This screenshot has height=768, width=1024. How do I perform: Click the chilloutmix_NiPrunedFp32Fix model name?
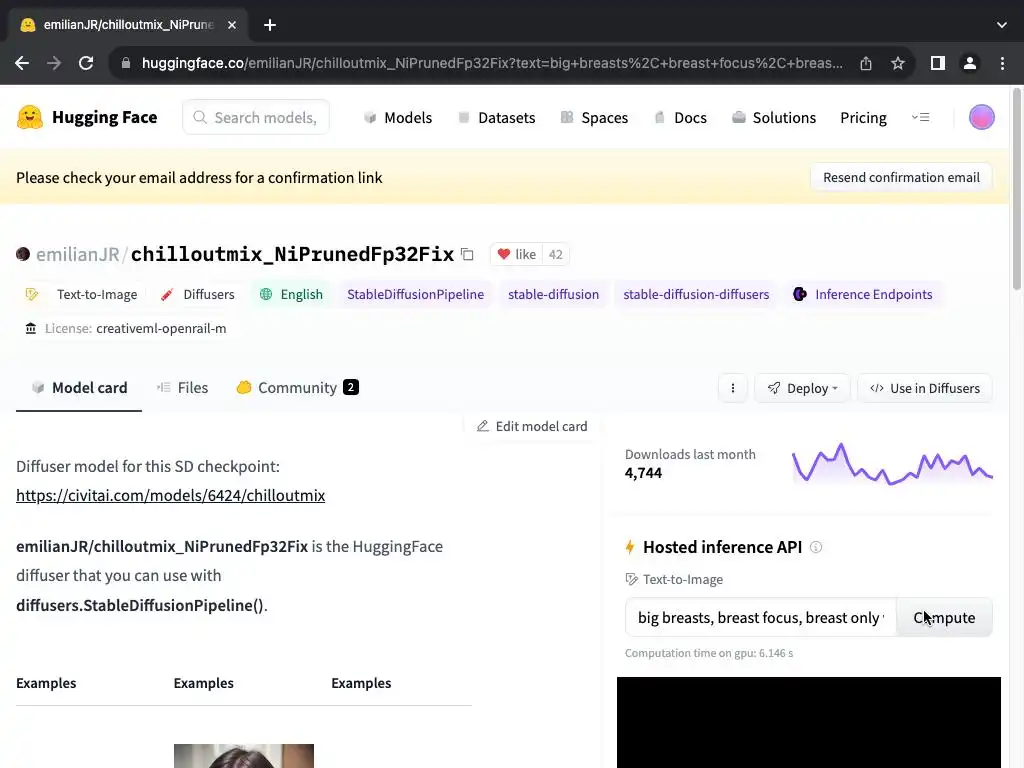(292, 254)
